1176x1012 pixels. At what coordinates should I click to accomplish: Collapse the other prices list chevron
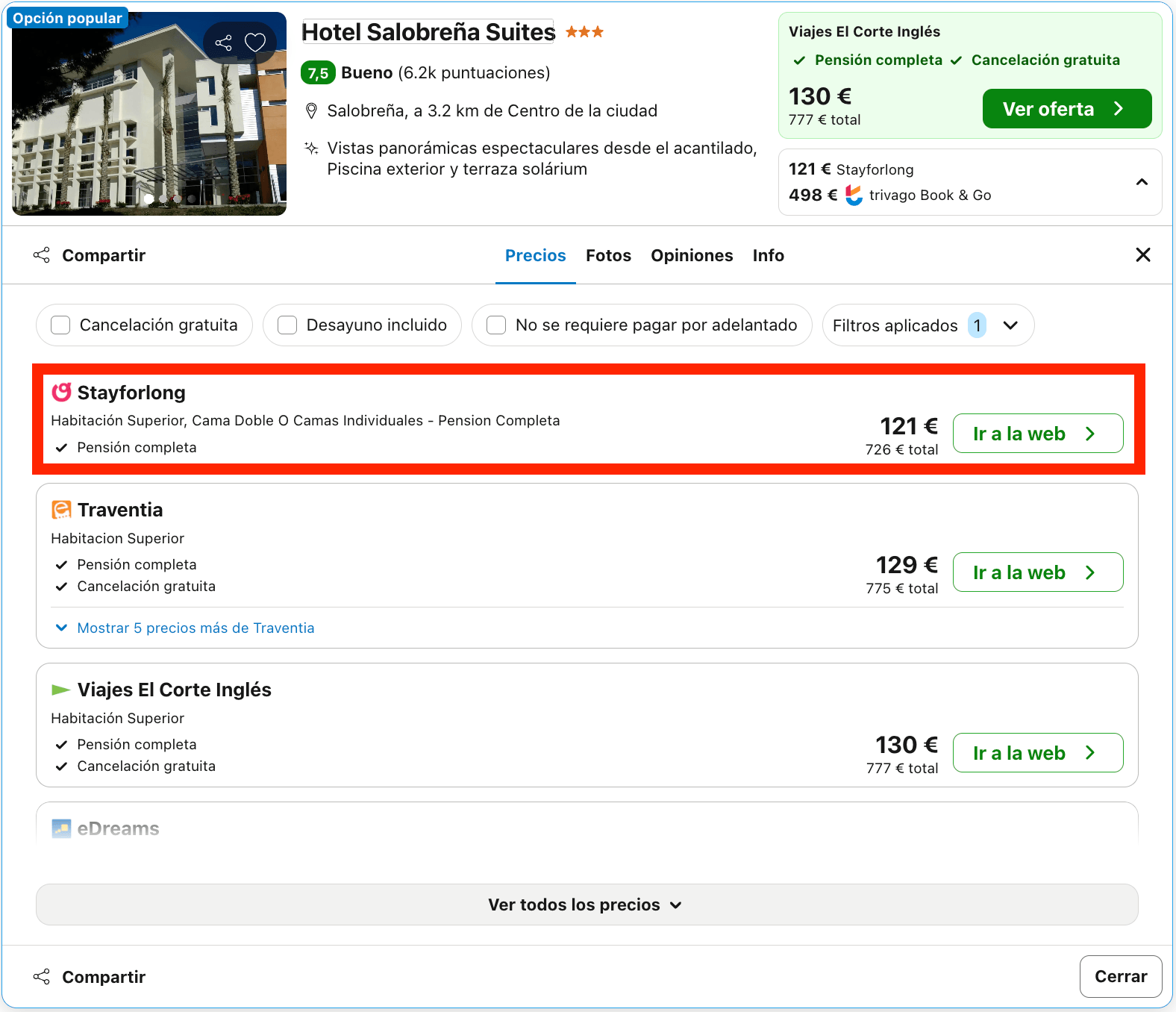1142,182
